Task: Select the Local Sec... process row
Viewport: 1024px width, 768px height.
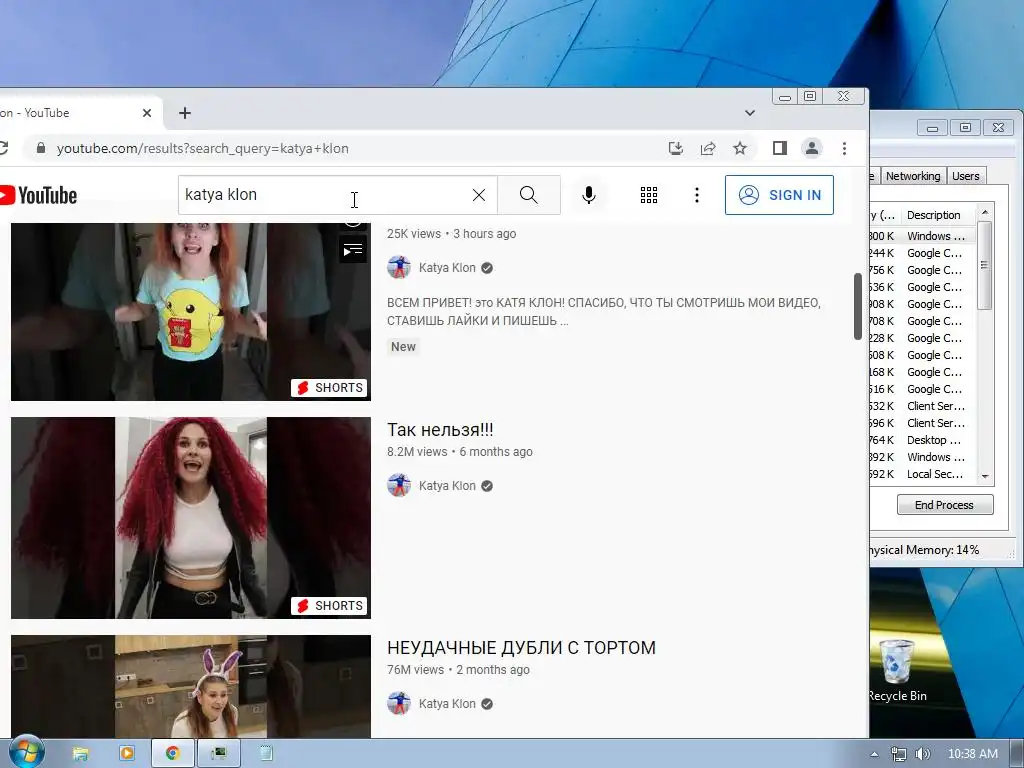Action: 923,474
